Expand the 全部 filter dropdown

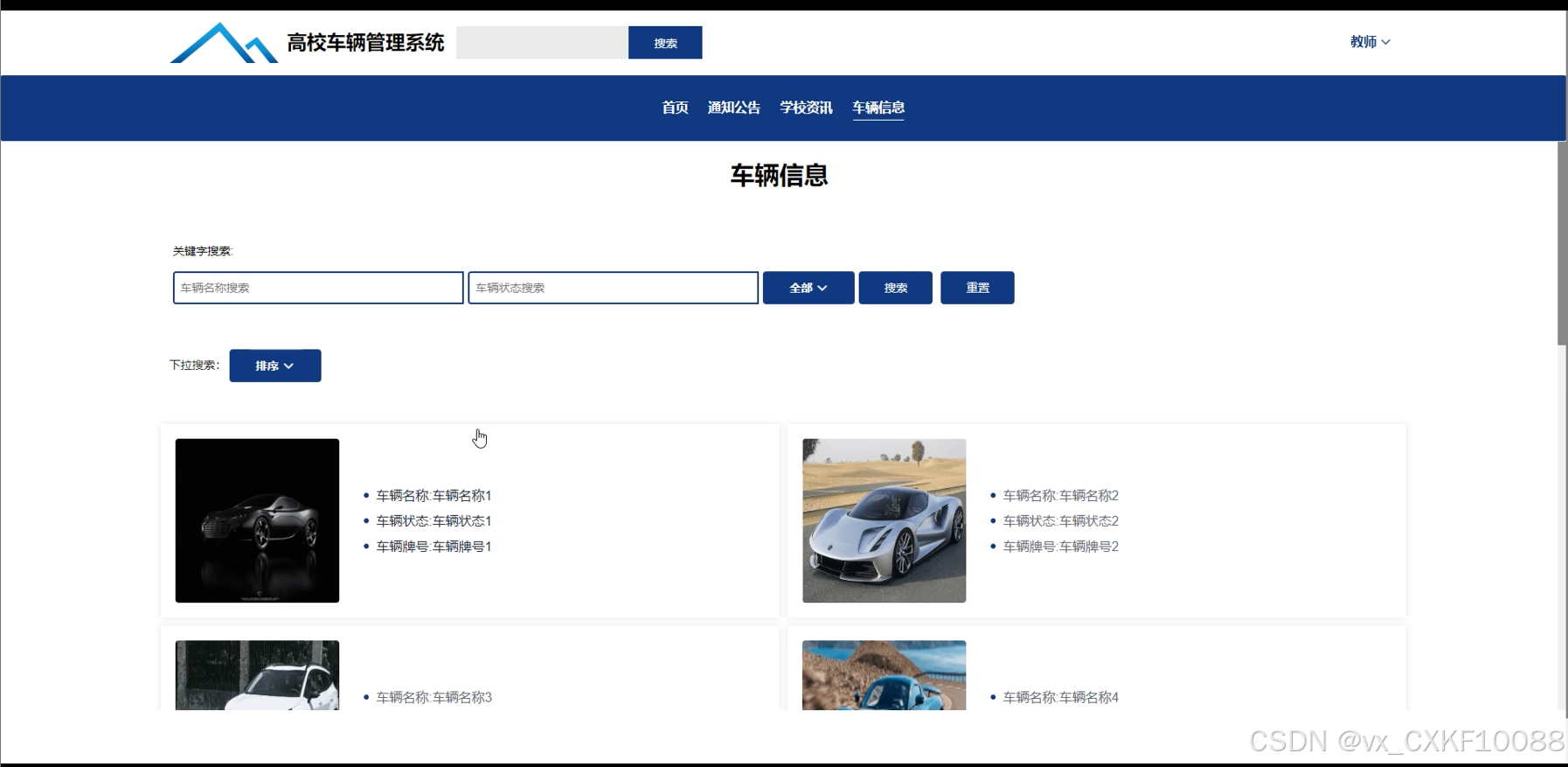pyautogui.click(x=808, y=288)
